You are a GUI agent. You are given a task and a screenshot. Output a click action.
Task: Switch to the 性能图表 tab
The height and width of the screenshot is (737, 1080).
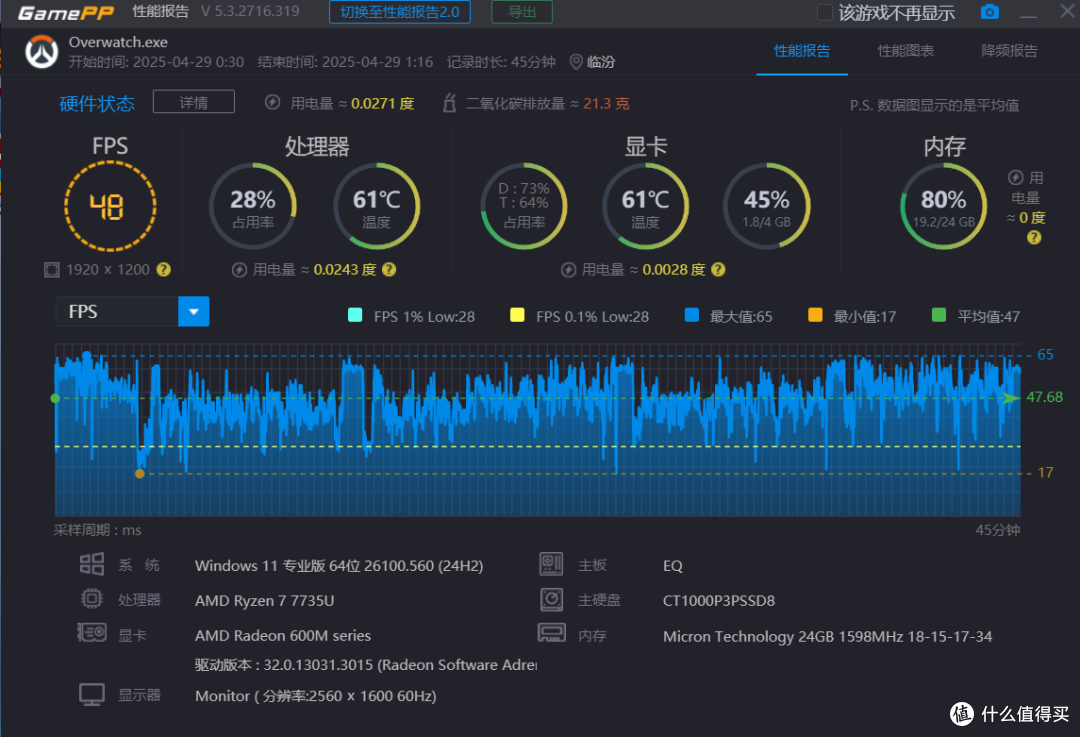pyautogui.click(x=906, y=50)
